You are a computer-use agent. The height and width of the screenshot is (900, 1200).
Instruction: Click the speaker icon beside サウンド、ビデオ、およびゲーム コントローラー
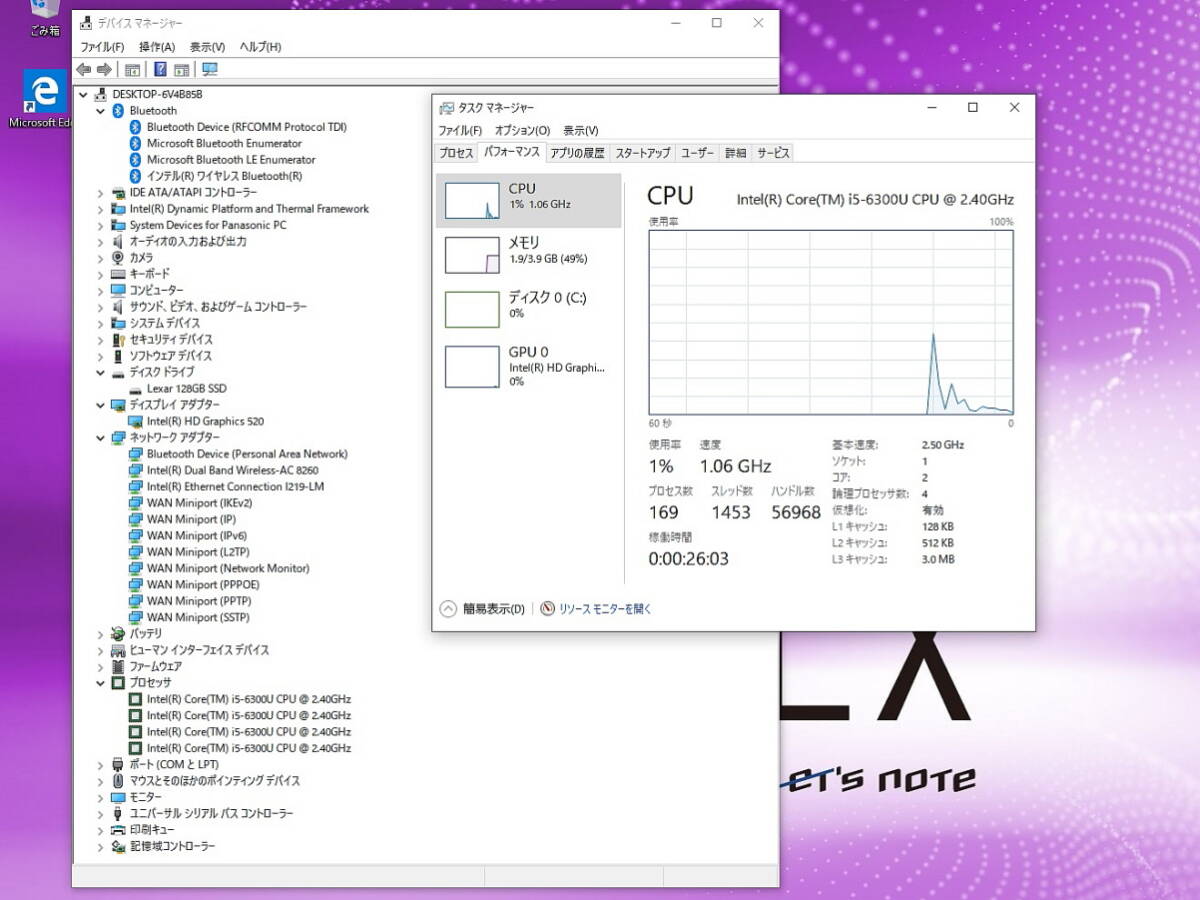[x=118, y=306]
